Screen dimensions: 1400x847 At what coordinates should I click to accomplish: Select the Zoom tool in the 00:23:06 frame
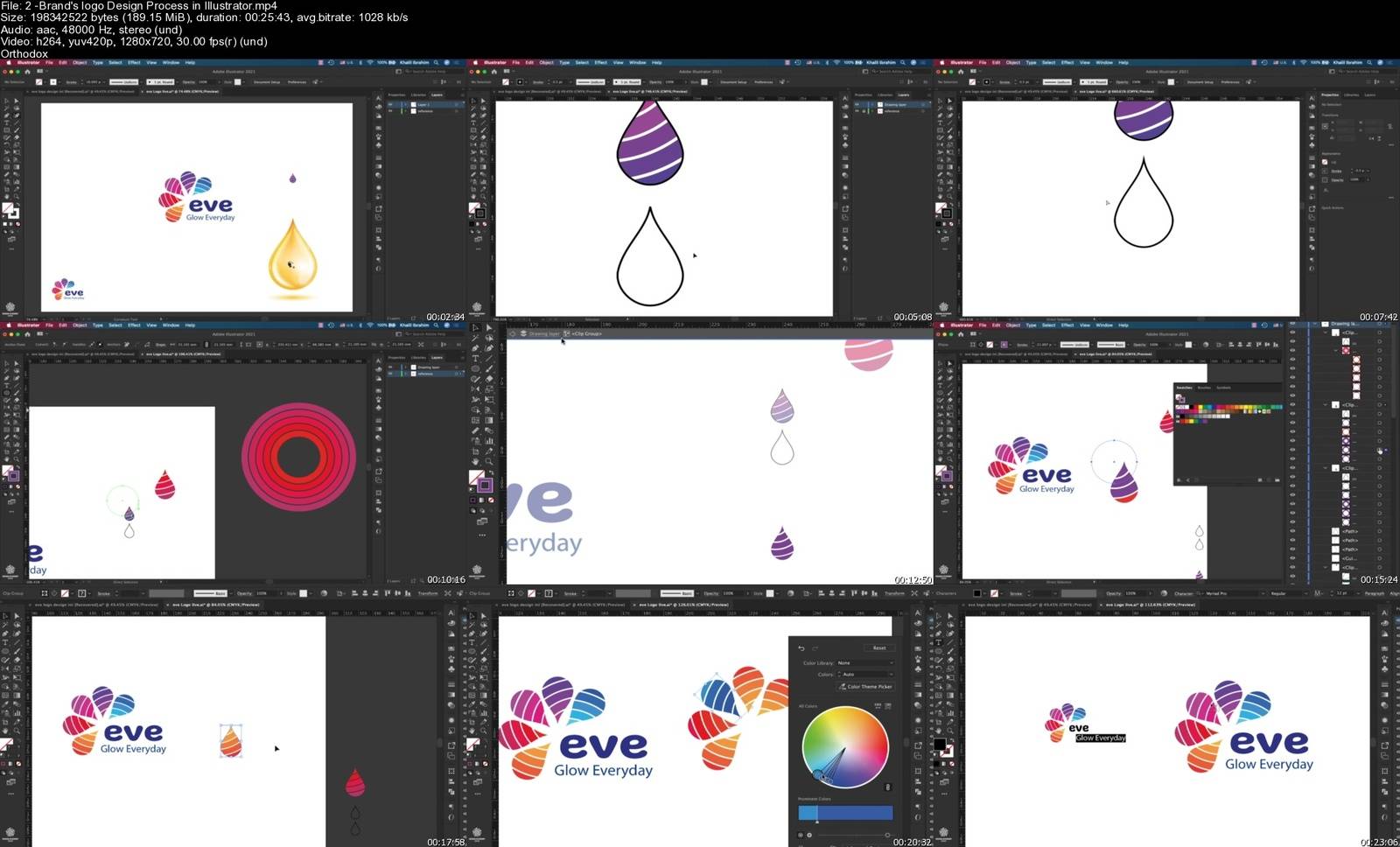point(950,731)
